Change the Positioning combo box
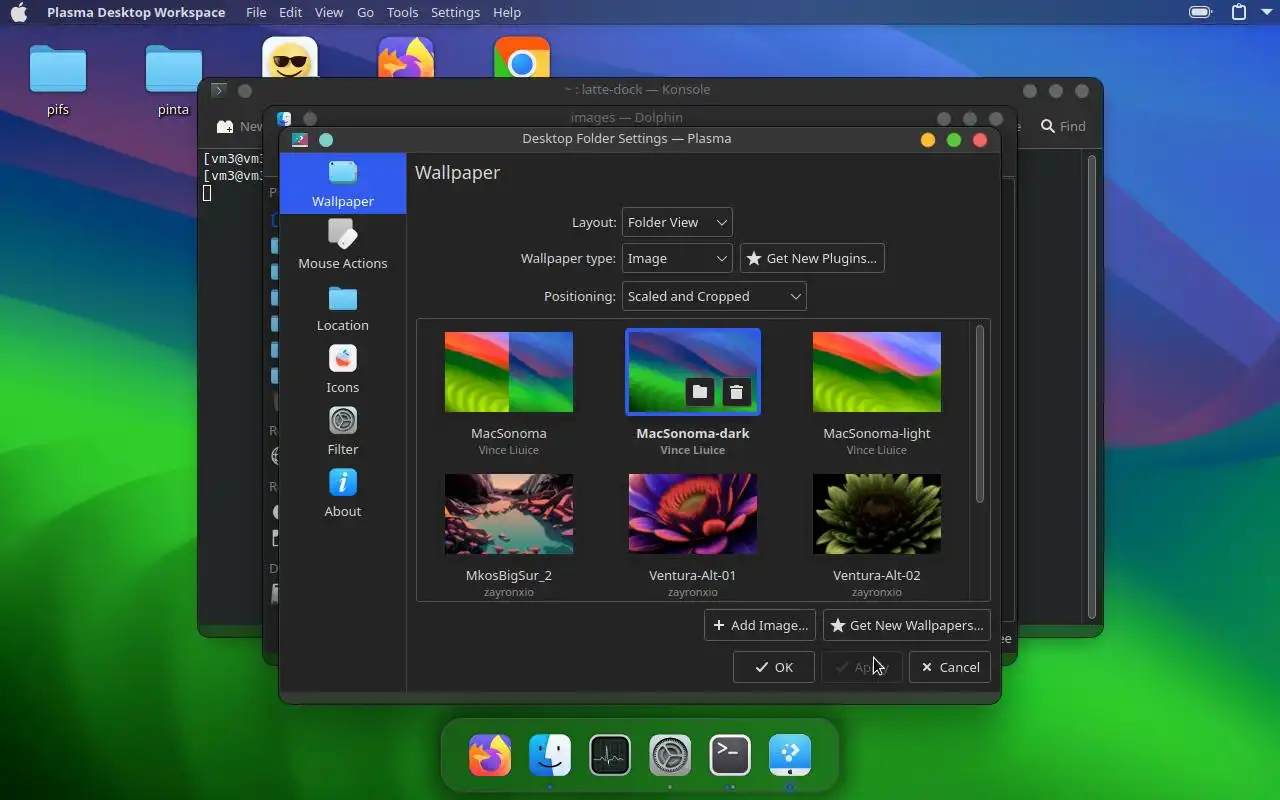The height and width of the screenshot is (800, 1280). coord(714,296)
